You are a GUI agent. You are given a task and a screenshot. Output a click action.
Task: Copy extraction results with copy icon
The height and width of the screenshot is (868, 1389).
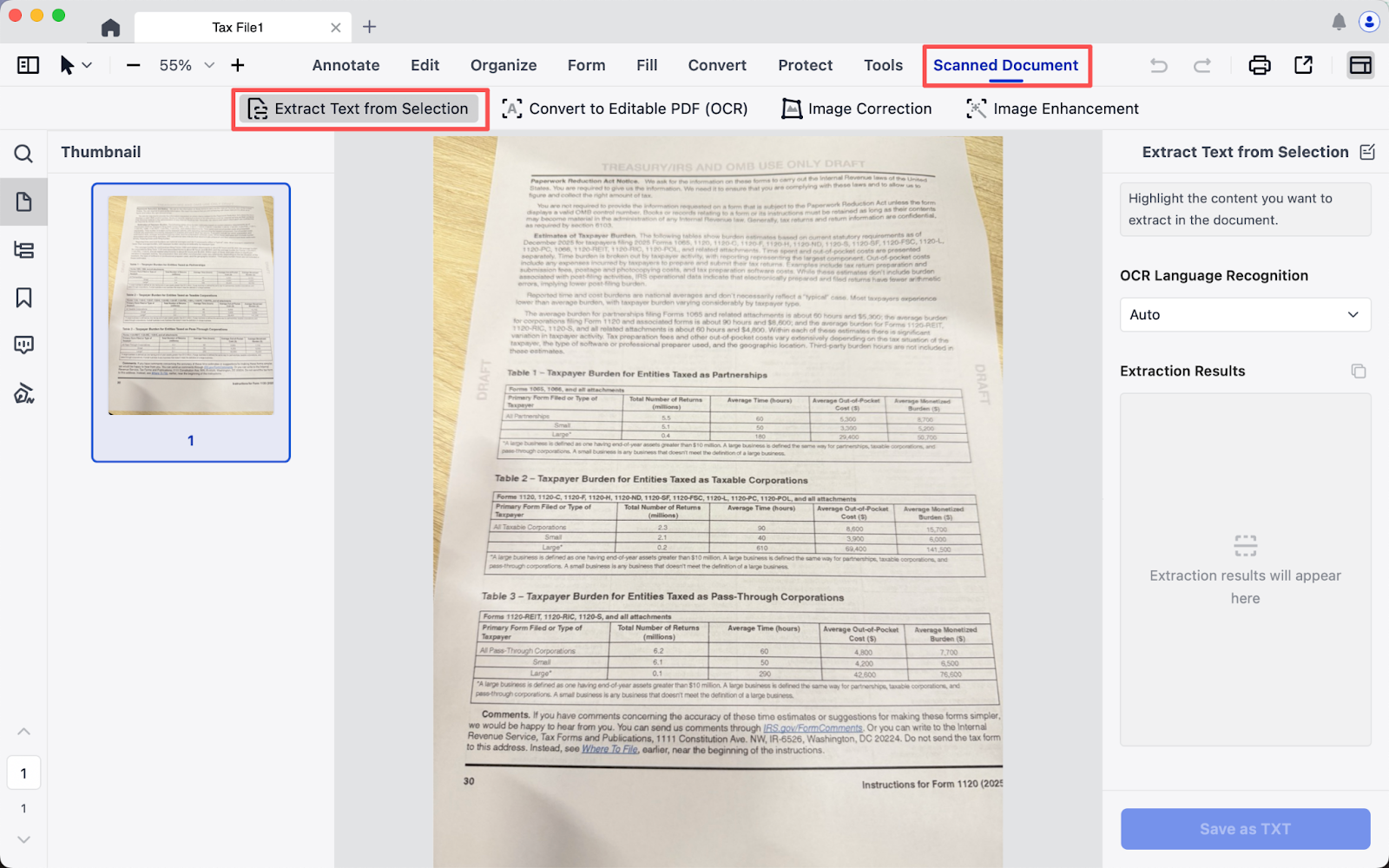(x=1359, y=372)
